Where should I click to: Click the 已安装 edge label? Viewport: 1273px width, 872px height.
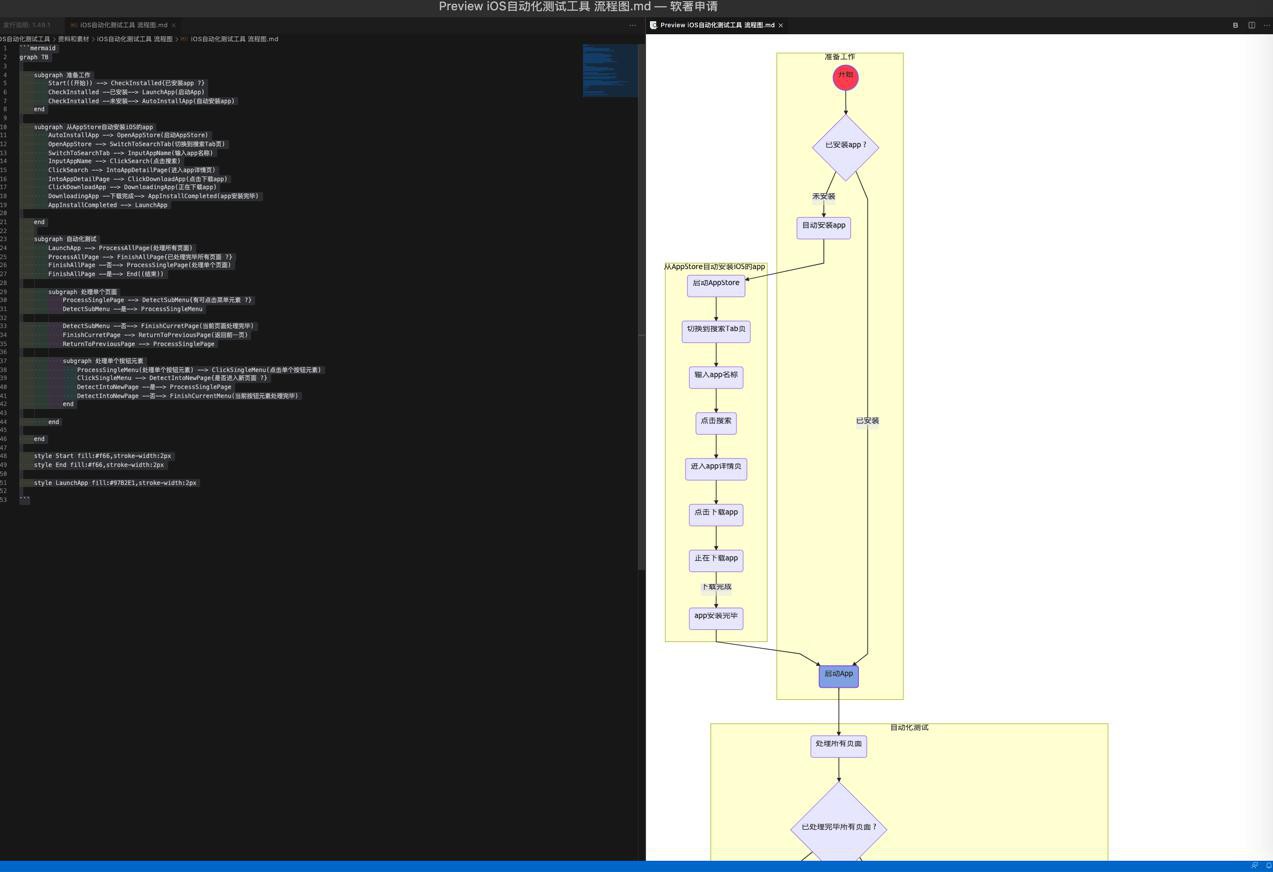[x=868, y=421]
